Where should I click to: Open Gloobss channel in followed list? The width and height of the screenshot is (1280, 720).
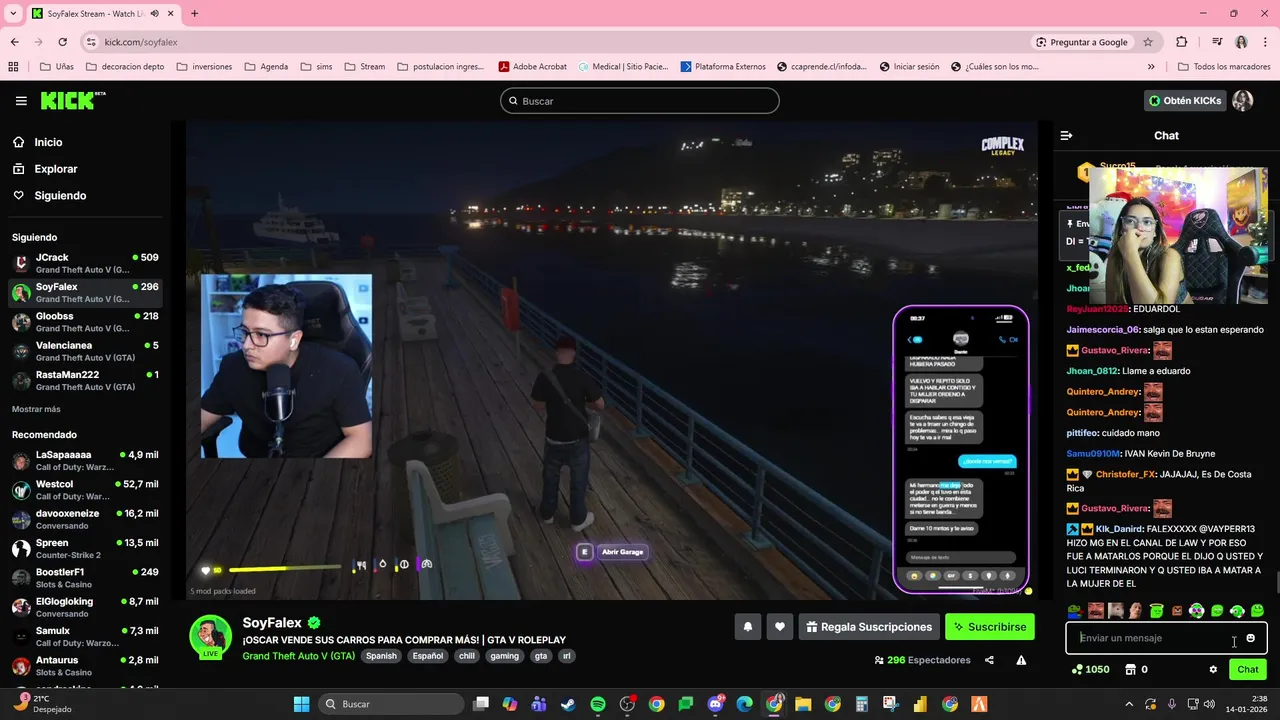(x=85, y=322)
